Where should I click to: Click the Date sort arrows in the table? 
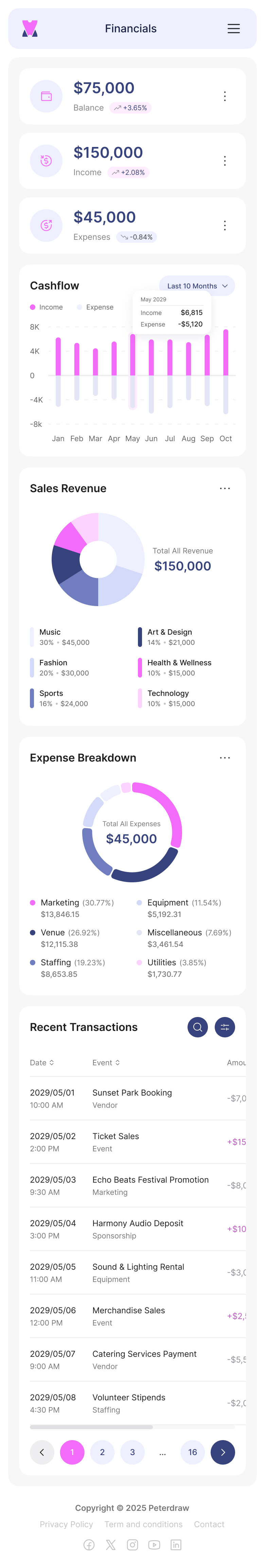(52, 1063)
